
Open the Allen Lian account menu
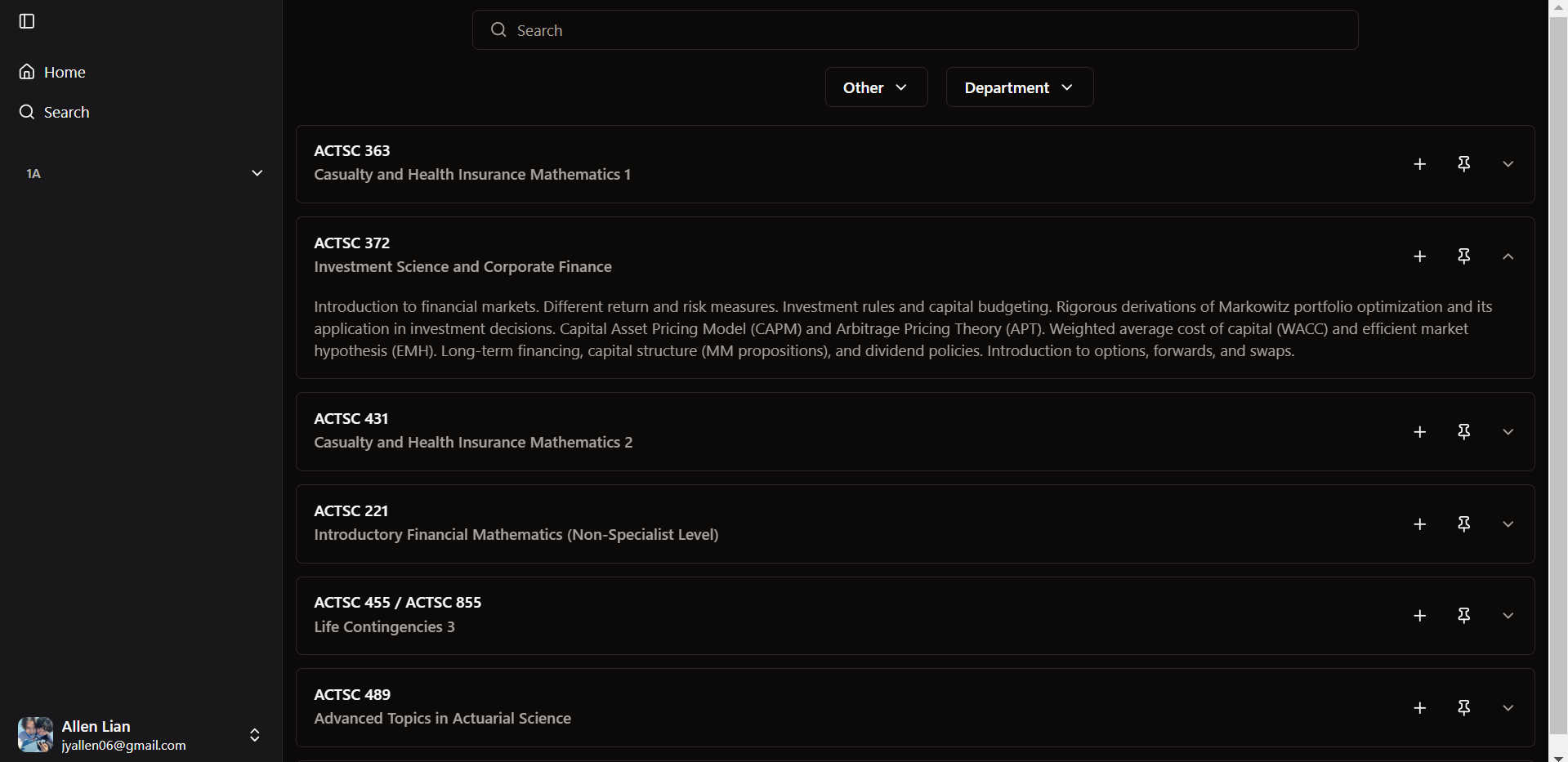141,735
